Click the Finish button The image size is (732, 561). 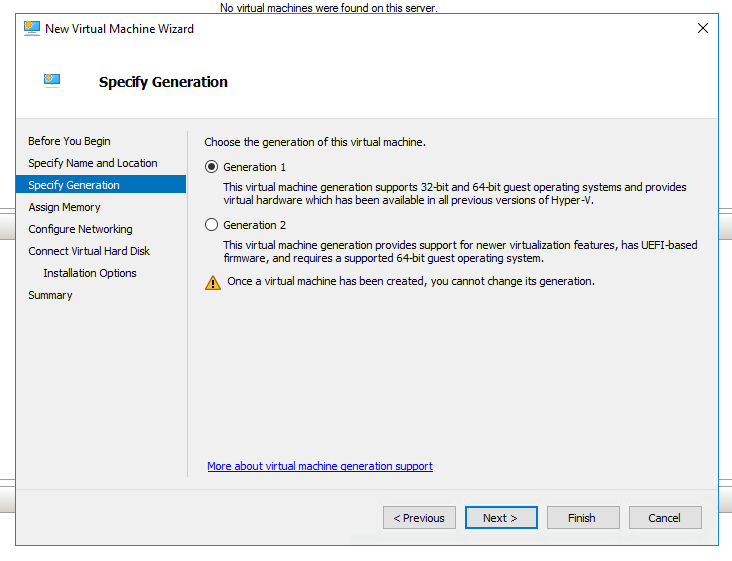583,518
